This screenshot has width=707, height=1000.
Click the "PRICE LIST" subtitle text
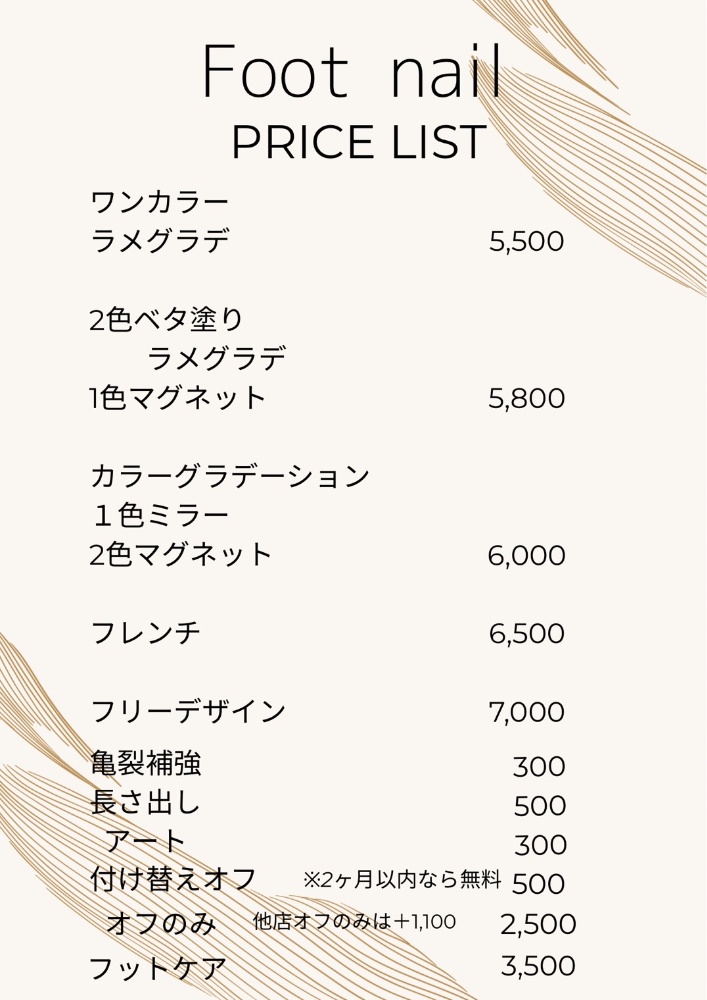[x=358, y=143]
